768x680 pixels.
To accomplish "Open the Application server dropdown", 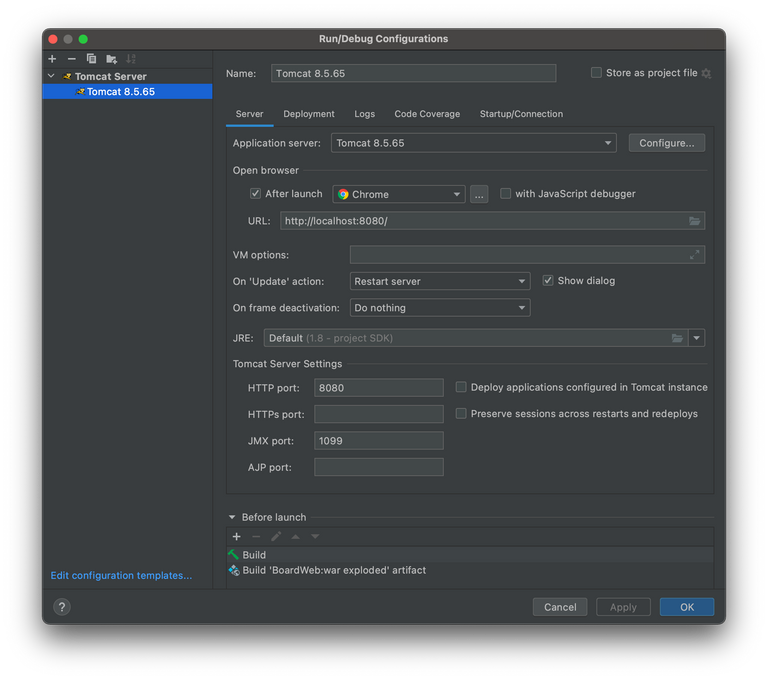I will (473, 143).
